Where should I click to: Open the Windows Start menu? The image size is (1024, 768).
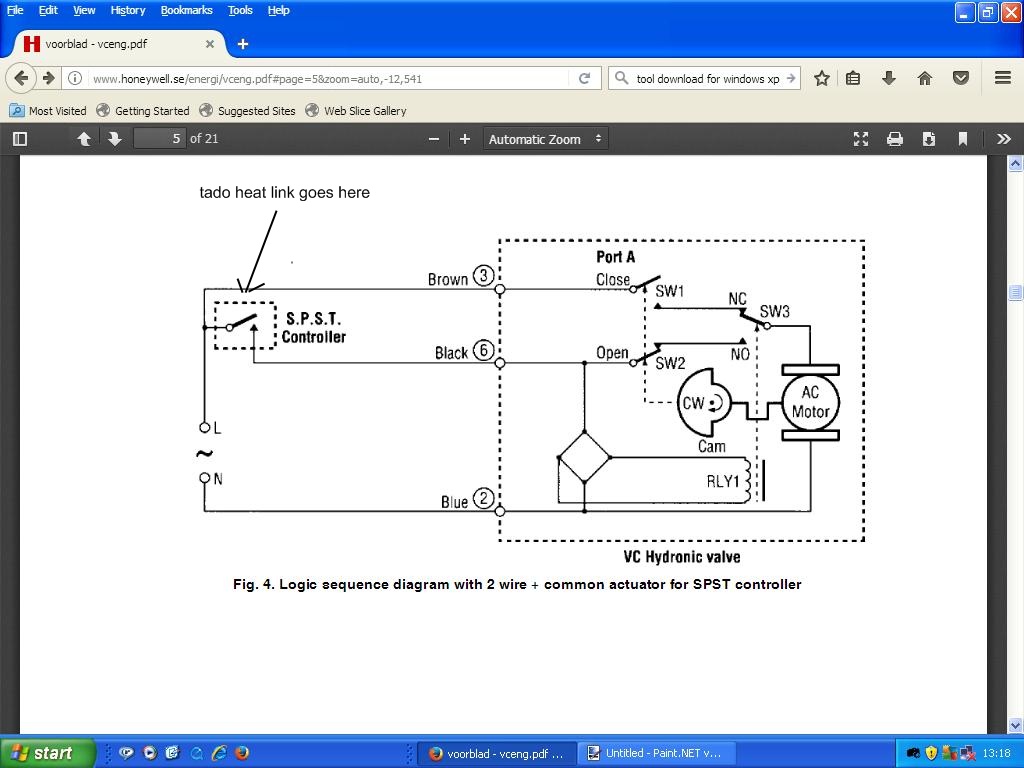(47, 753)
